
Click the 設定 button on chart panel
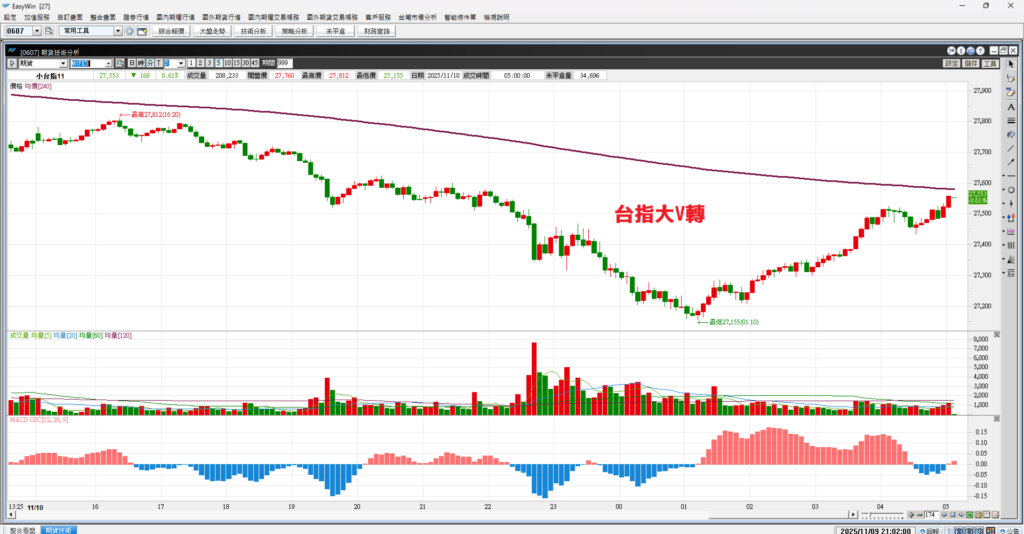point(951,63)
